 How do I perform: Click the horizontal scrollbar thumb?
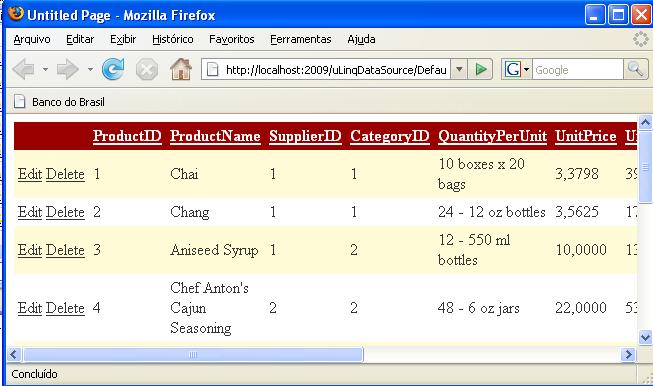point(193,355)
